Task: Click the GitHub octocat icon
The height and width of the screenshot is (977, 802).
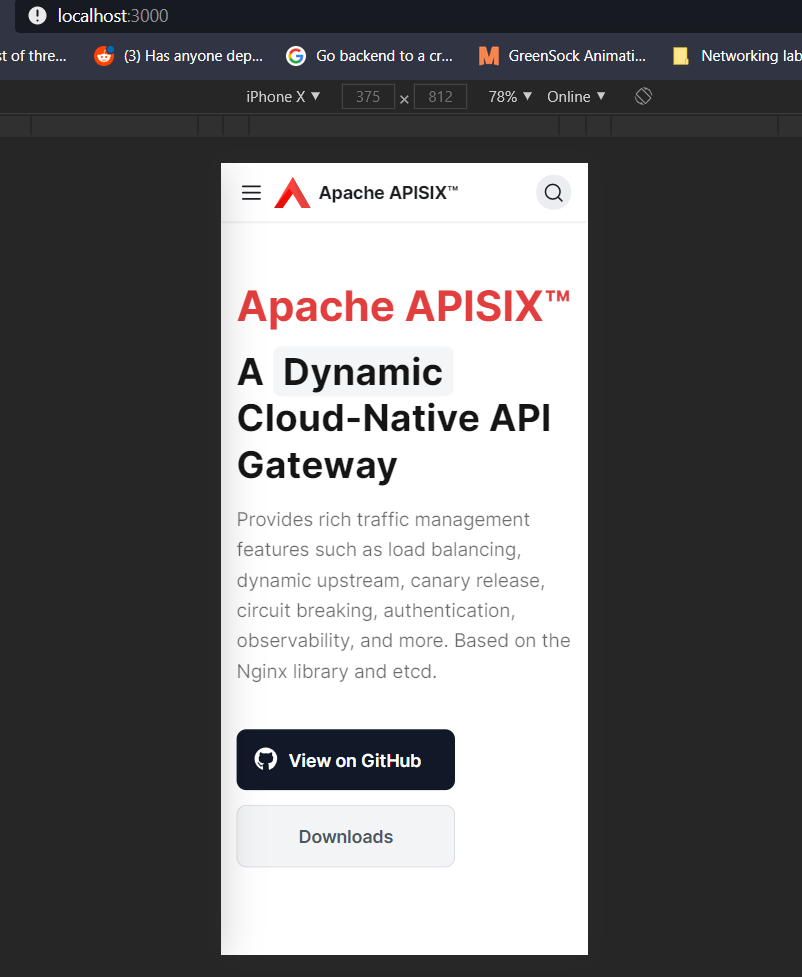Action: (x=265, y=760)
